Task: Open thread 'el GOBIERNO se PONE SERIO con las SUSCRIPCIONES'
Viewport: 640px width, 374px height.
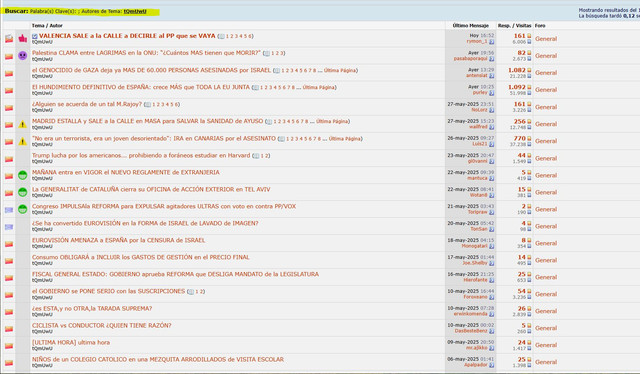Action: point(108,291)
